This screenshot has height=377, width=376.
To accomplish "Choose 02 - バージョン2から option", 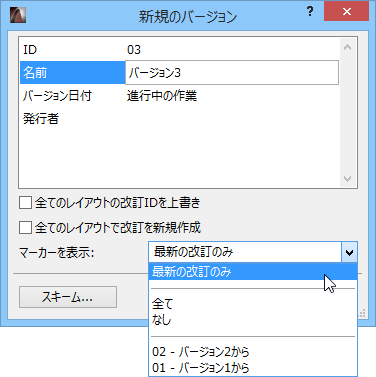I will 253,352.
